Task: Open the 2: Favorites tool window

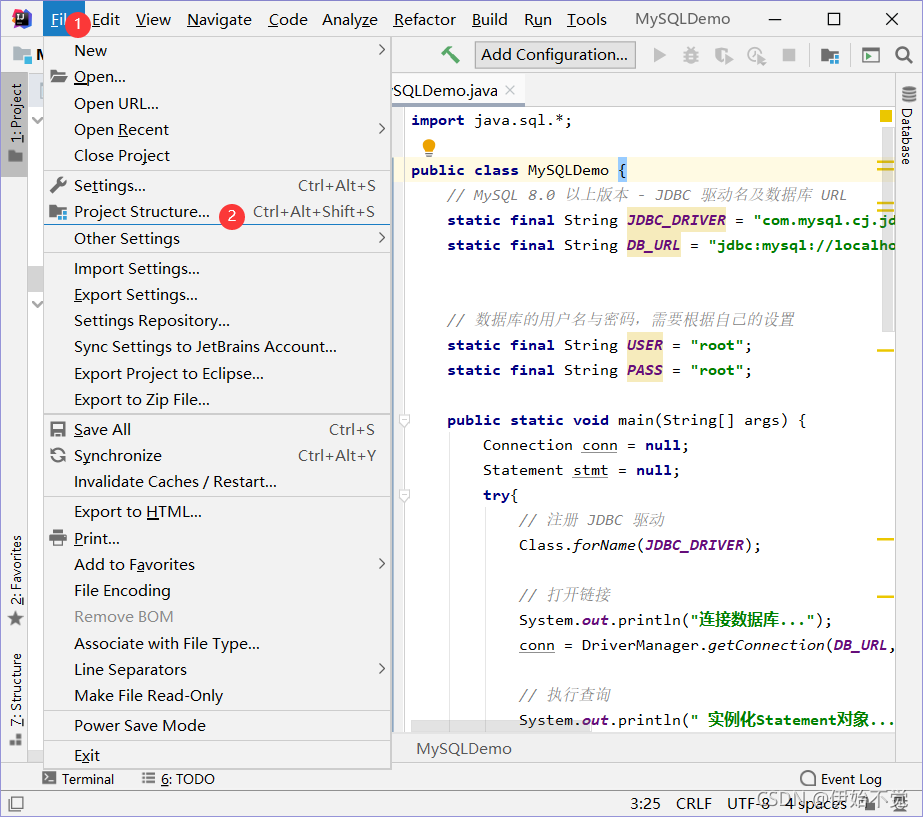Action: (x=15, y=580)
